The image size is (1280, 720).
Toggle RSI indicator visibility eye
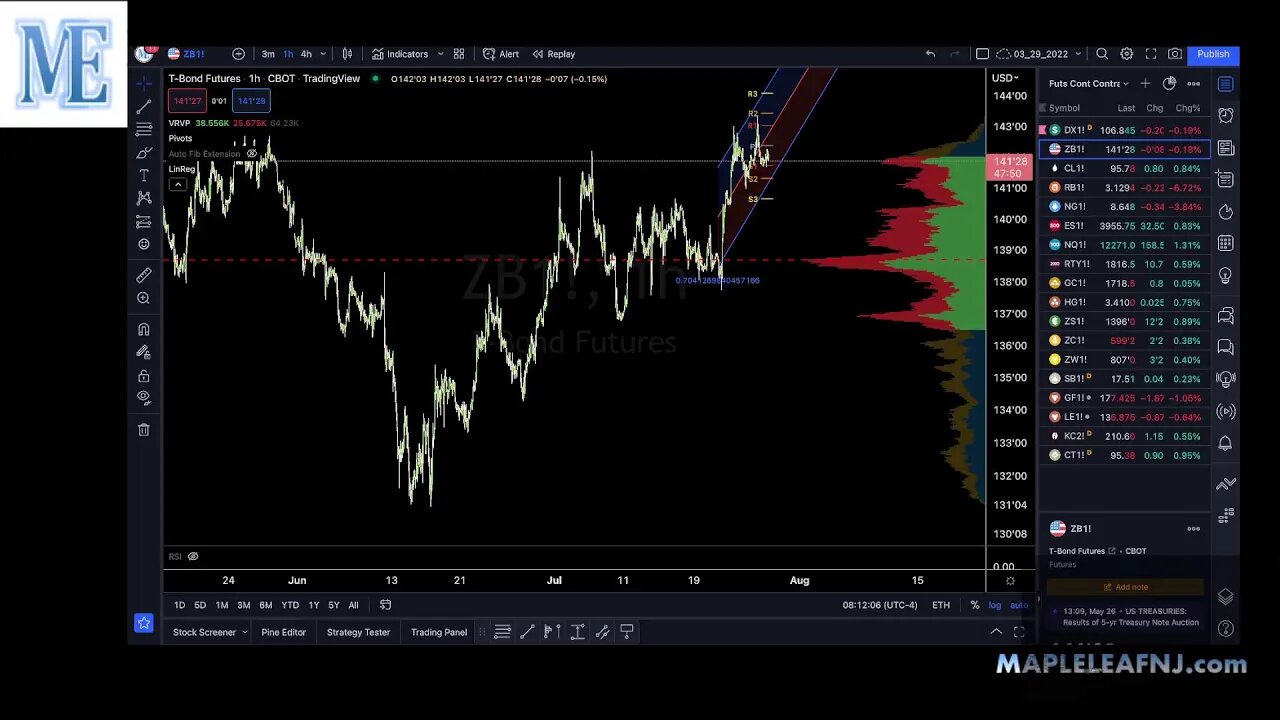[193, 556]
